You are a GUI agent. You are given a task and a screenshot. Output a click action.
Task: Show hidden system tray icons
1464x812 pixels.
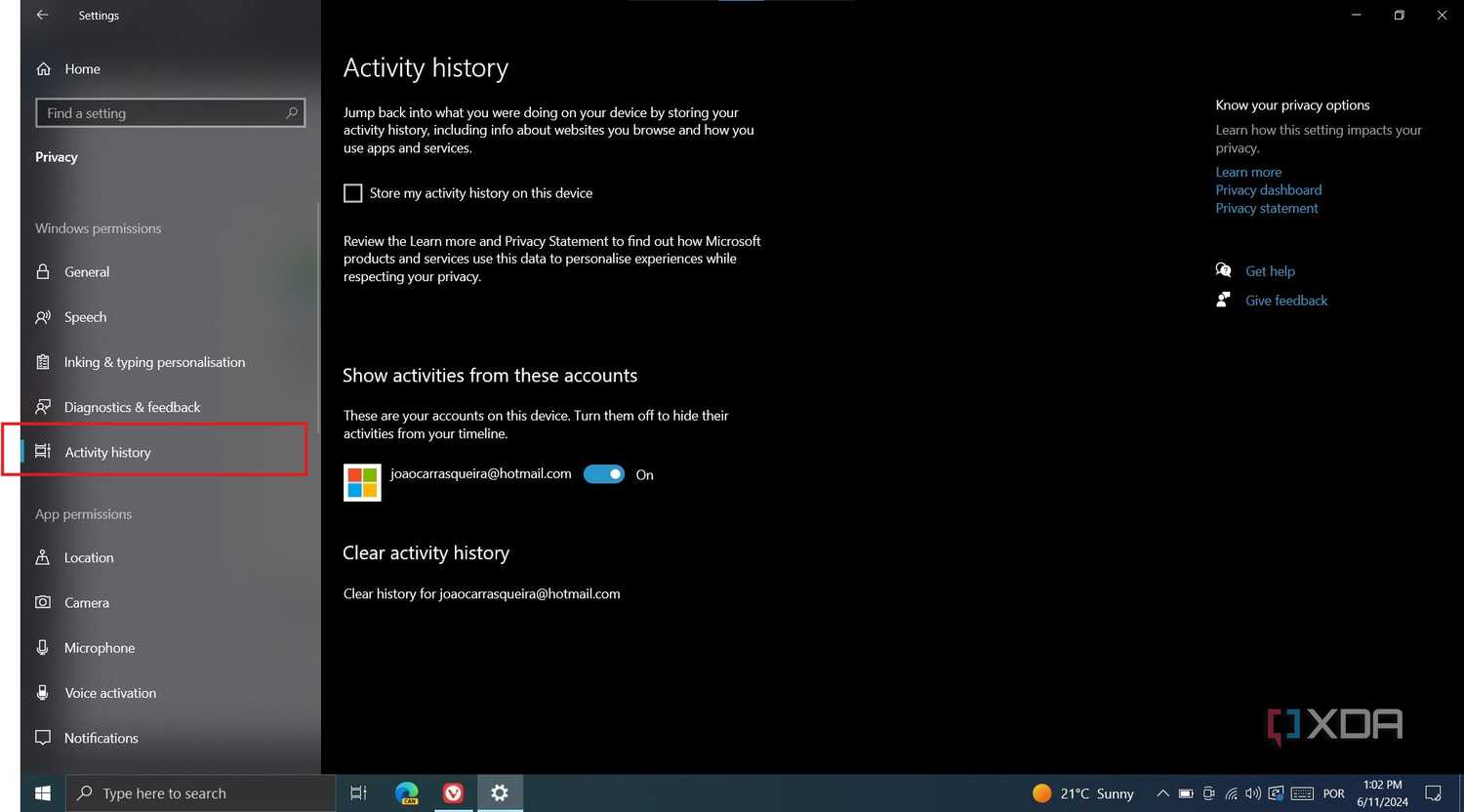[x=1162, y=793]
